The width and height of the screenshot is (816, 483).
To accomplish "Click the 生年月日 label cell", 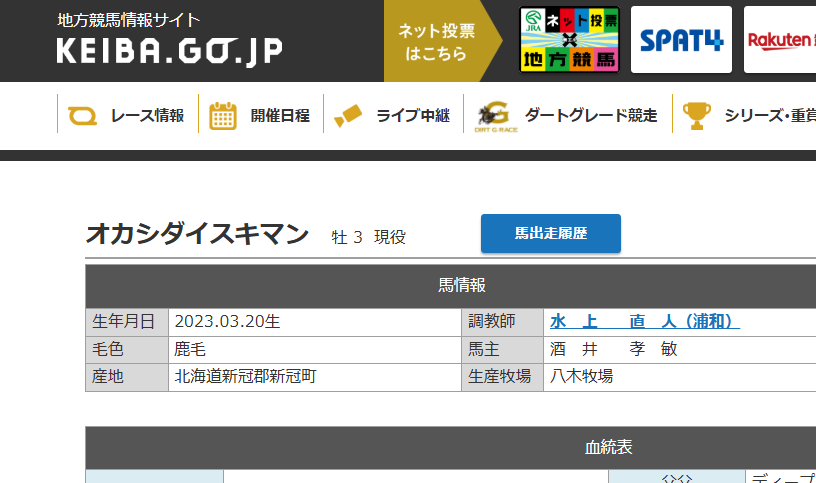I will click(127, 322).
